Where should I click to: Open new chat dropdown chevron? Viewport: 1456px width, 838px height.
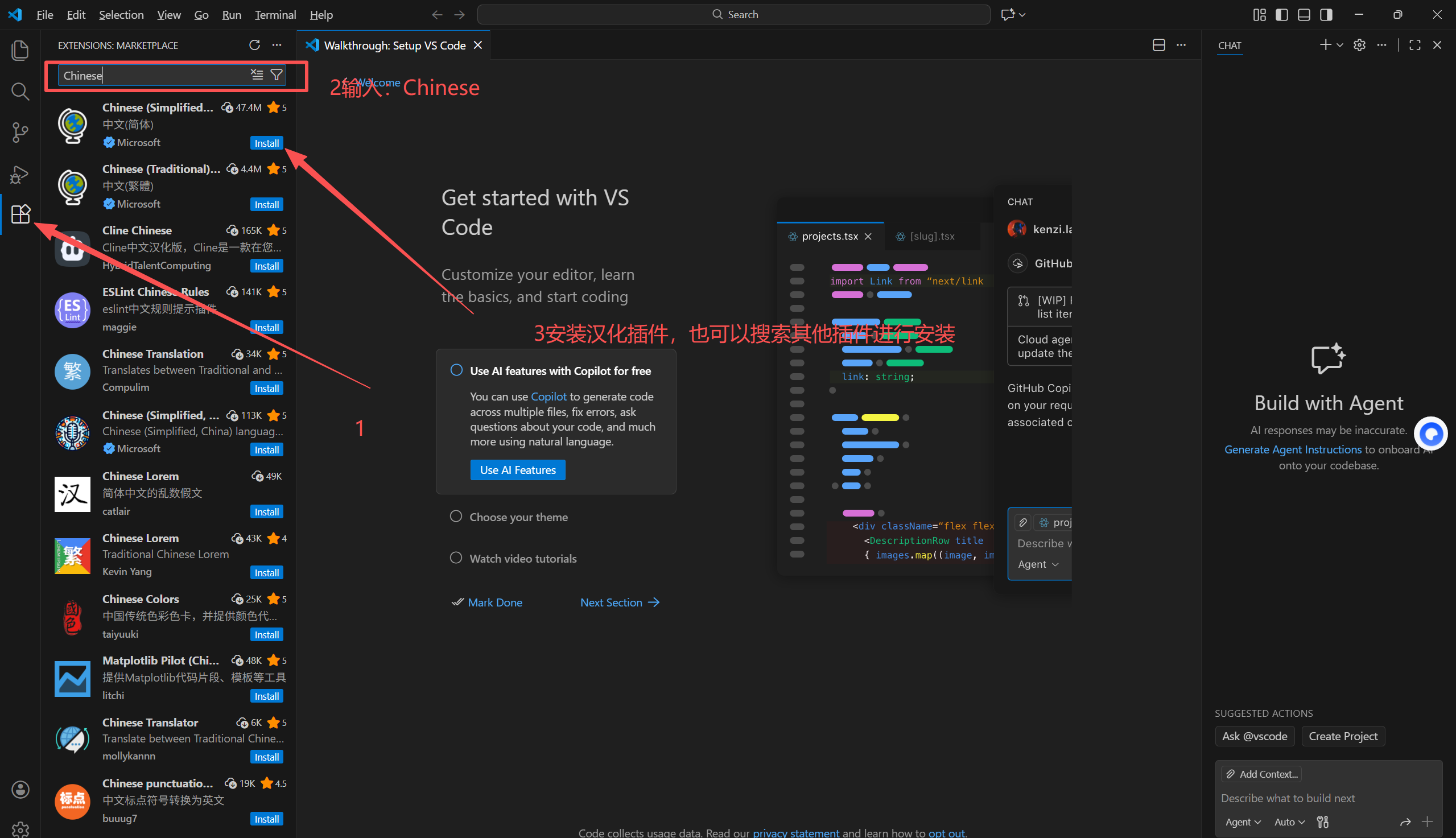click(x=1340, y=45)
